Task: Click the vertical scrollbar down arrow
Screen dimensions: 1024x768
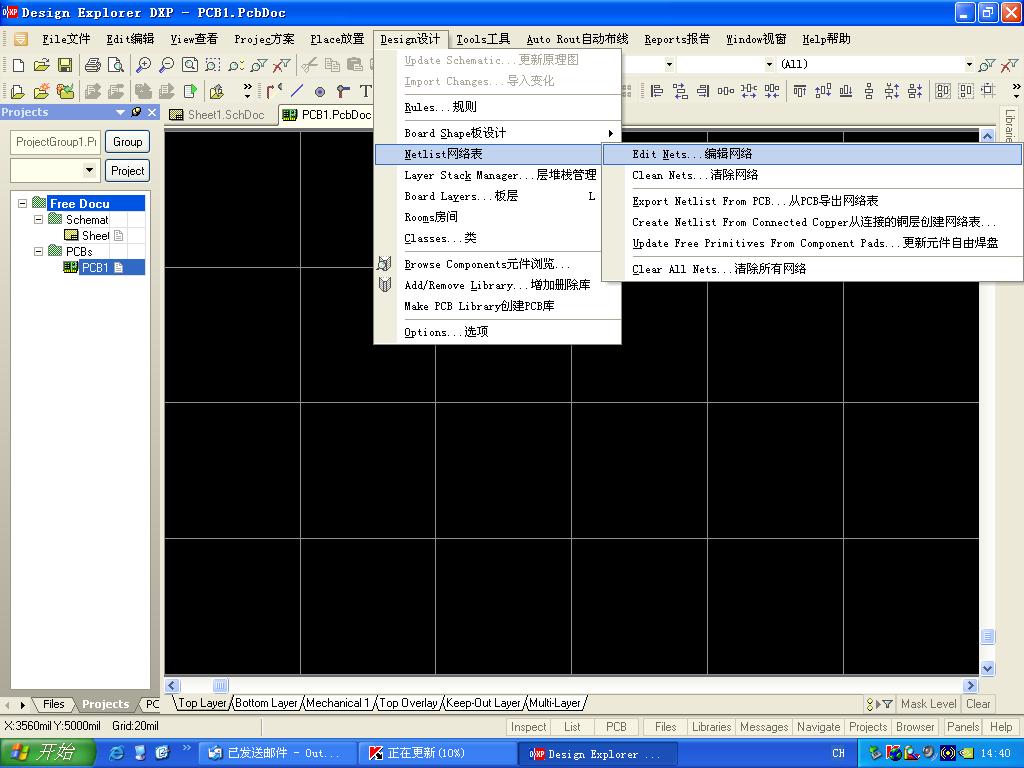Action: click(x=987, y=668)
